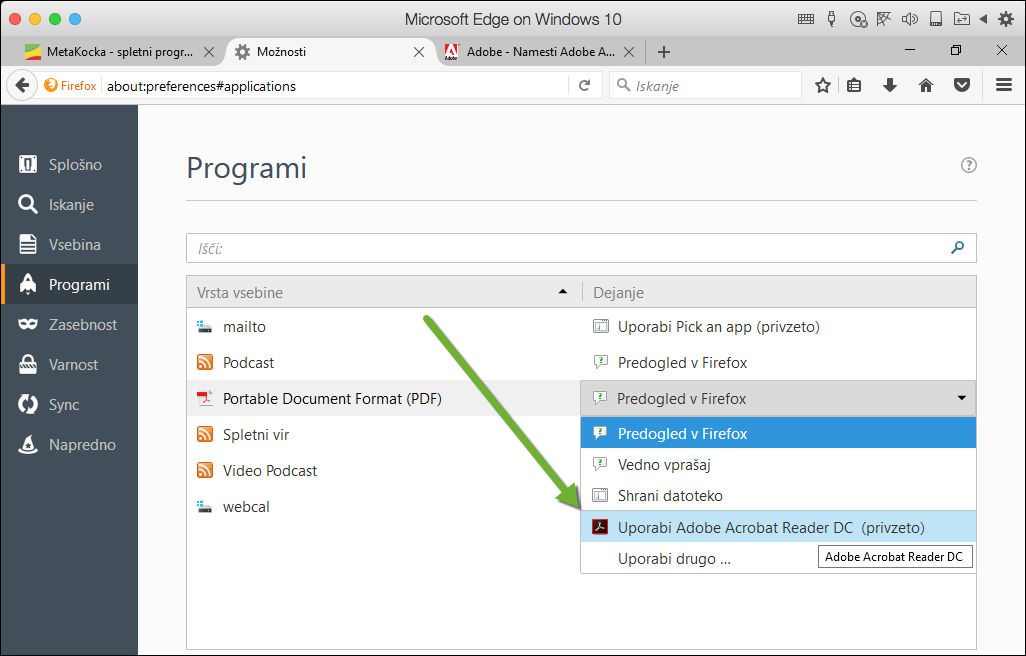Click the mailto protocol icon
The image size is (1026, 656).
(205, 326)
